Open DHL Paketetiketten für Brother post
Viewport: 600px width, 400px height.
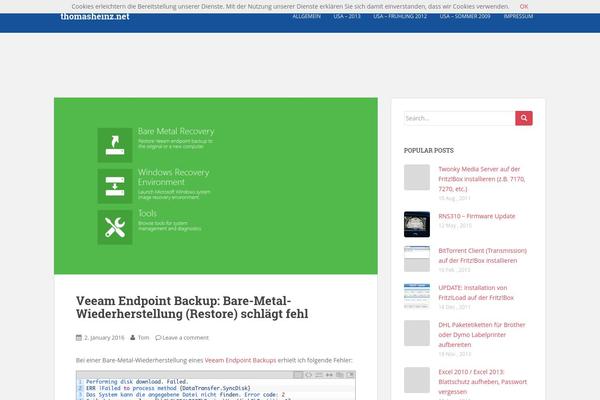[482, 335]
